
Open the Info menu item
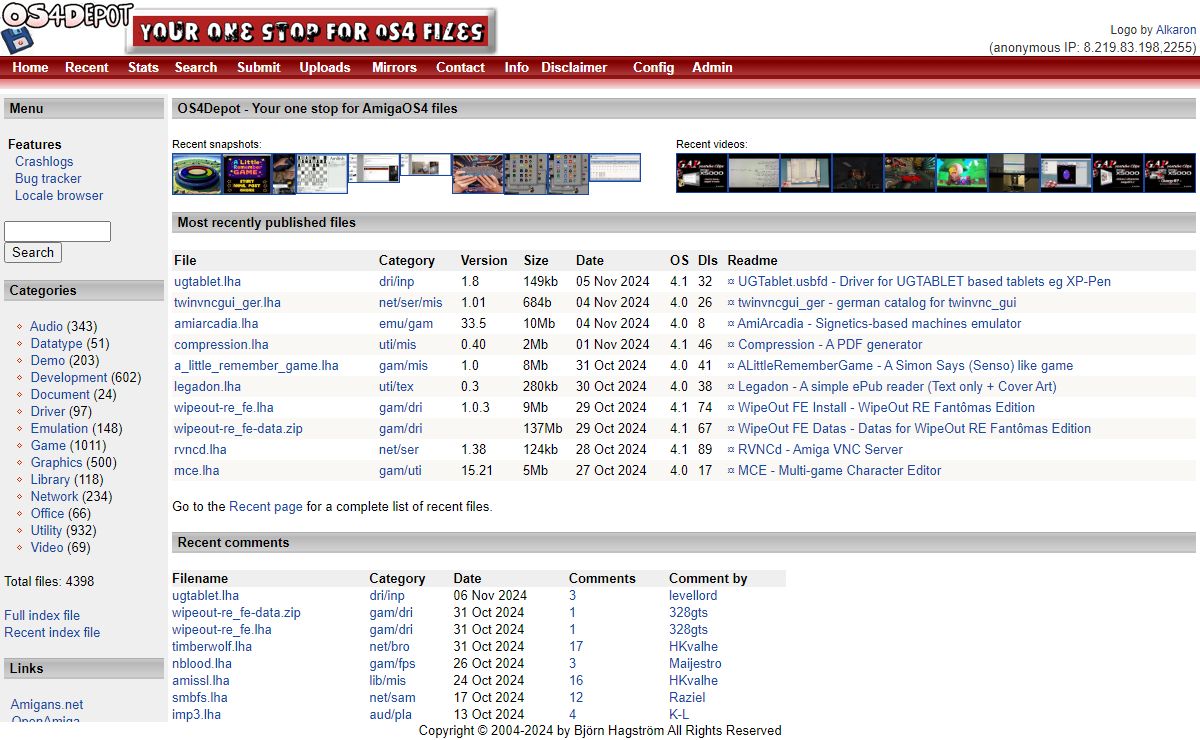[517, 67]
